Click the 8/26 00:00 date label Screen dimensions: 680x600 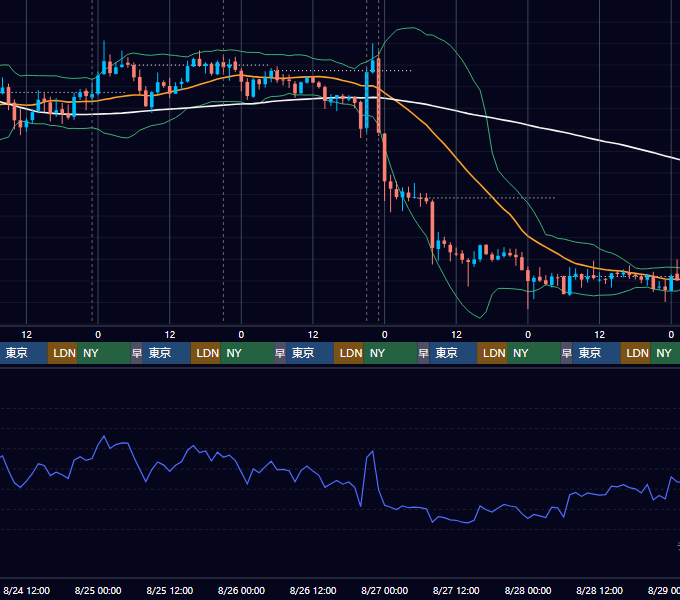pos(241,590)
